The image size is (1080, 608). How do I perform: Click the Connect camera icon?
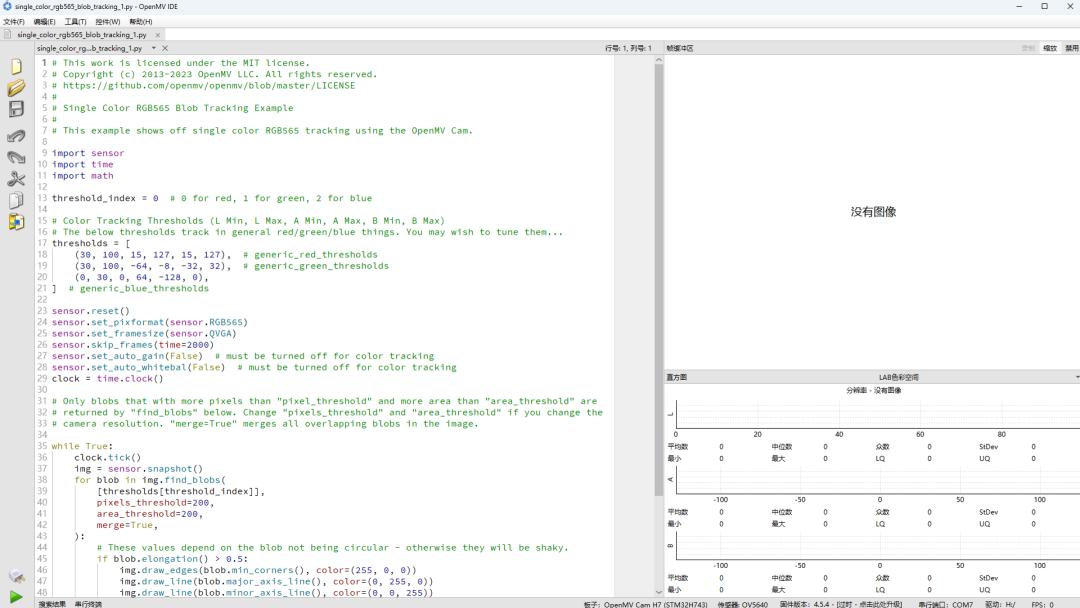pos(16,576)
